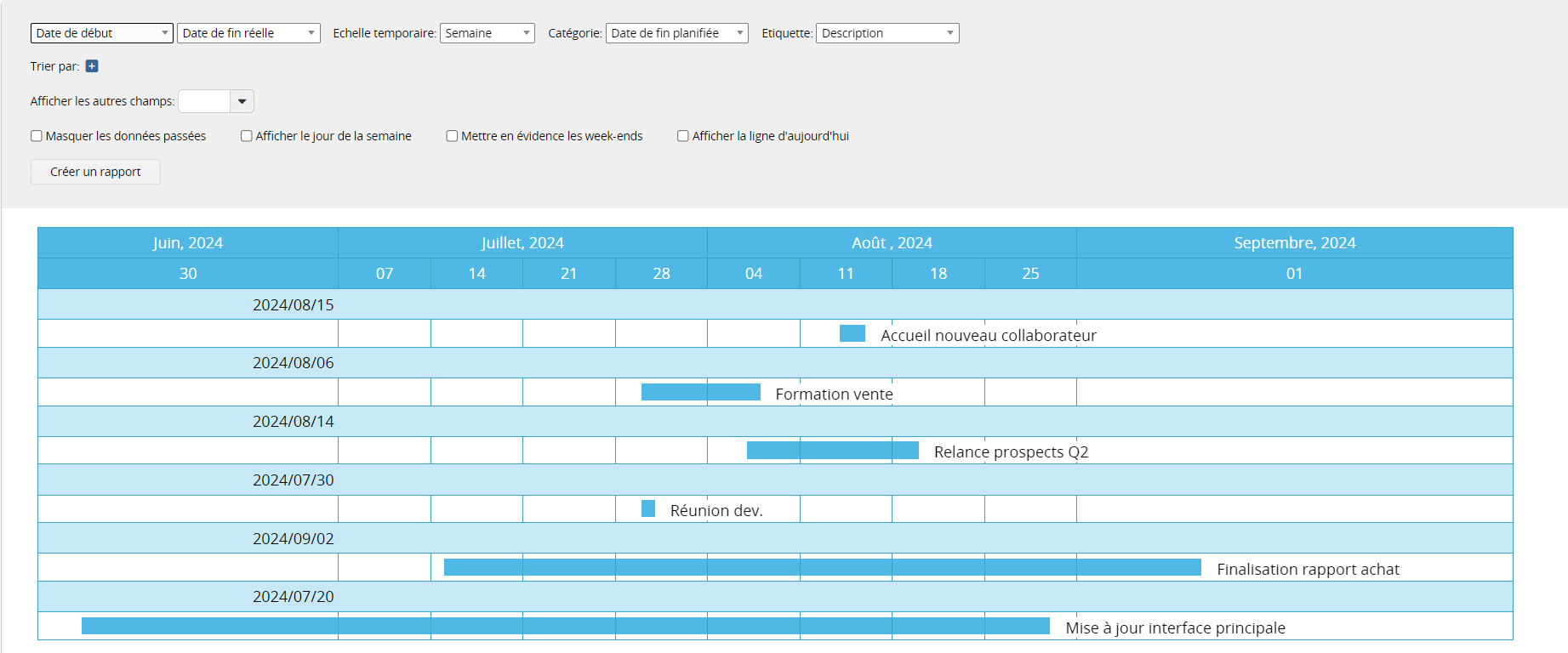Screen dimensions: 1568x653
Task: Click the Réunion dev. task marker
Action: (648, 508)
